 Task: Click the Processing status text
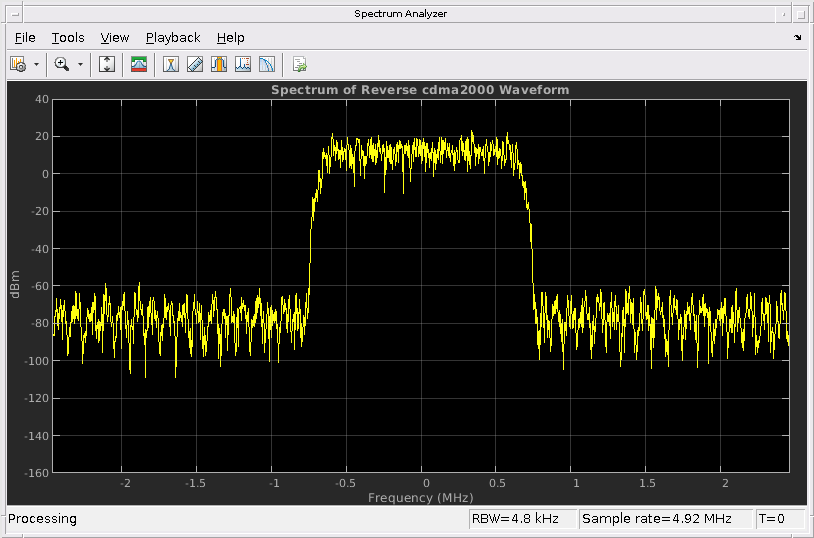(x=42, y=519)
